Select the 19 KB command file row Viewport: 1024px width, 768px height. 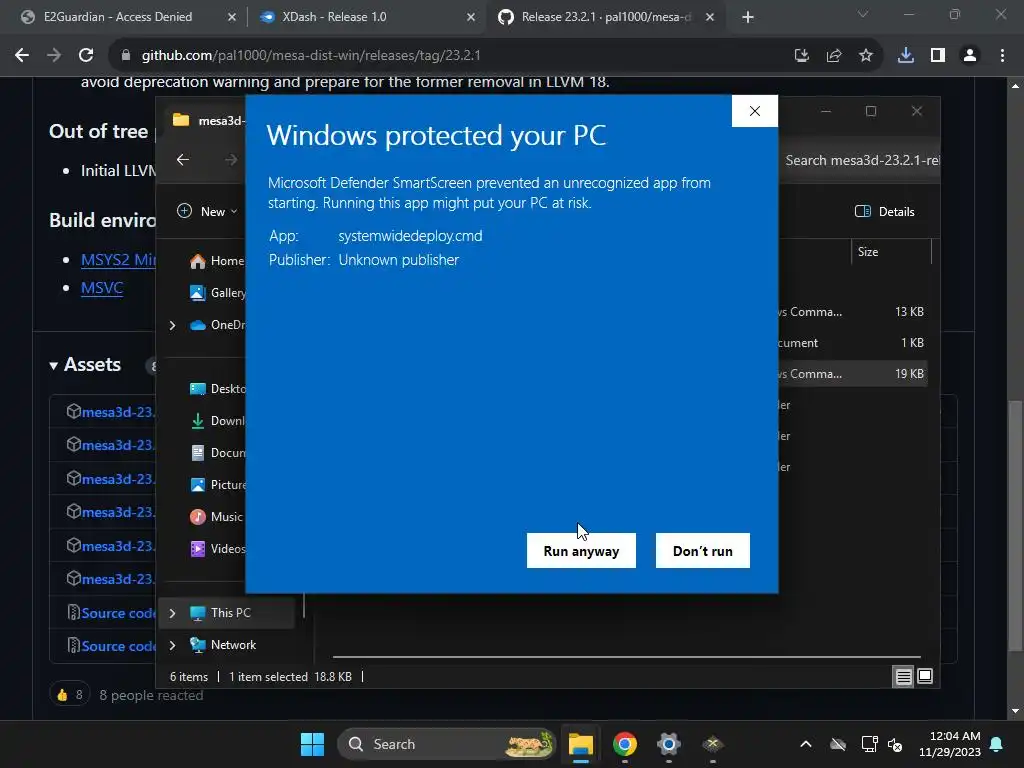(x=852, y=374)
